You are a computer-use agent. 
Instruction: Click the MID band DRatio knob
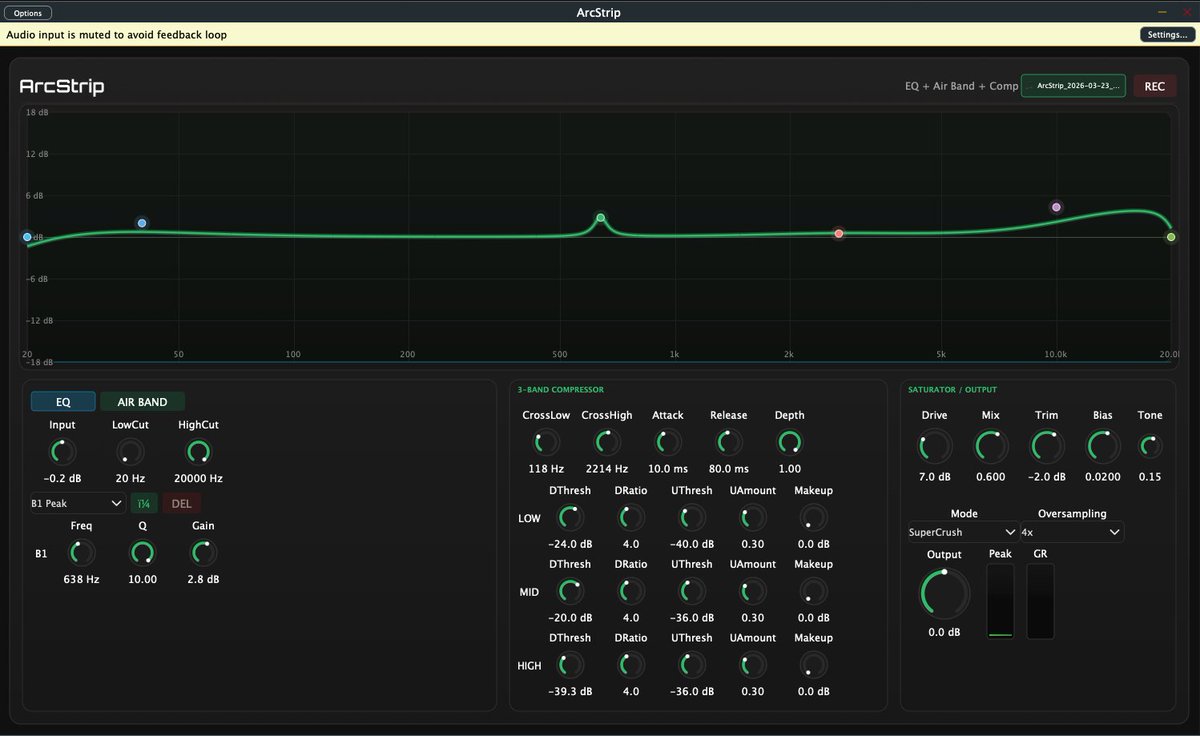[x=631, y=591]
